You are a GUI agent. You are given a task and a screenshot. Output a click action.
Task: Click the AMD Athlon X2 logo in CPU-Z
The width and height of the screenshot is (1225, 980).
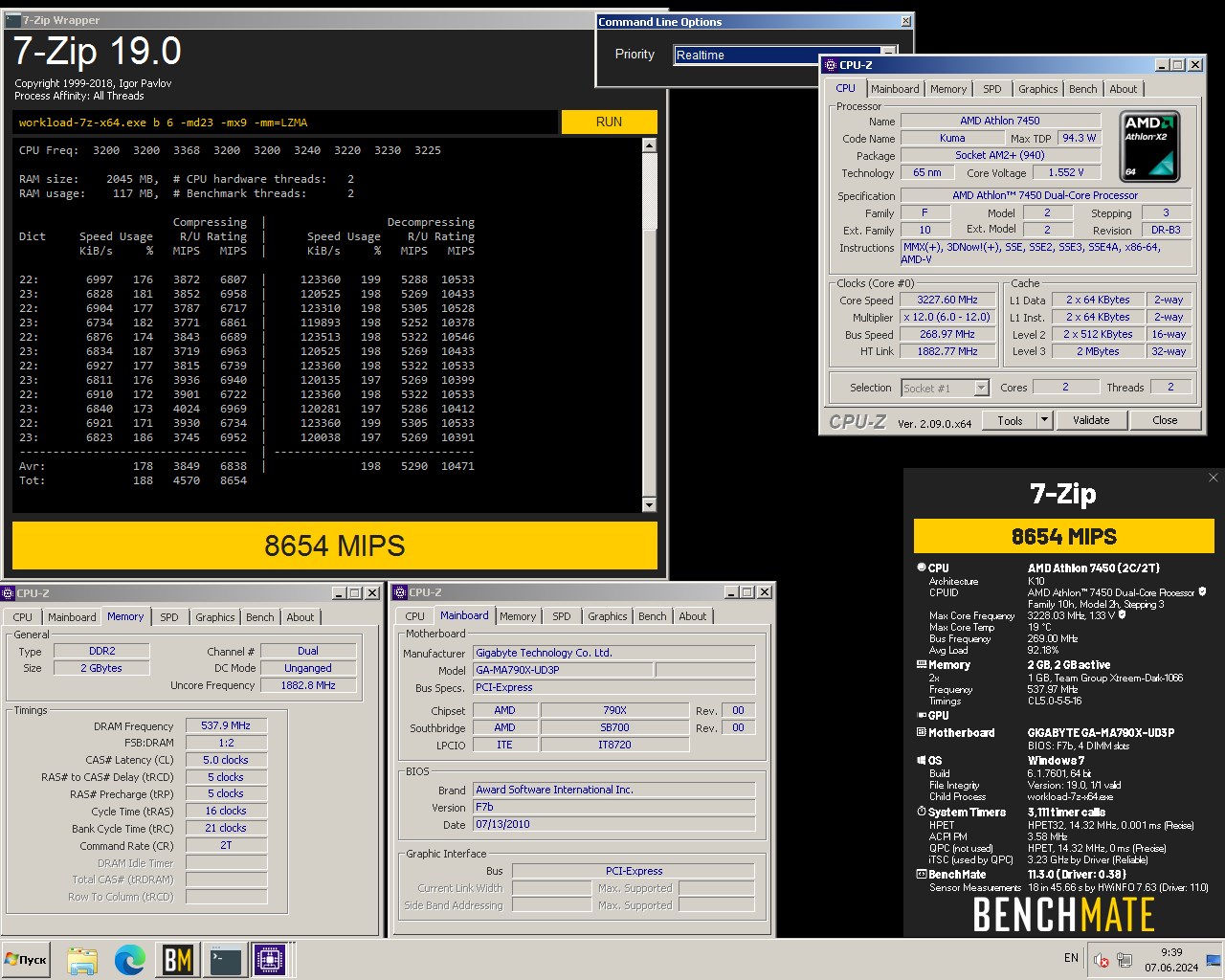[1149, 147]
